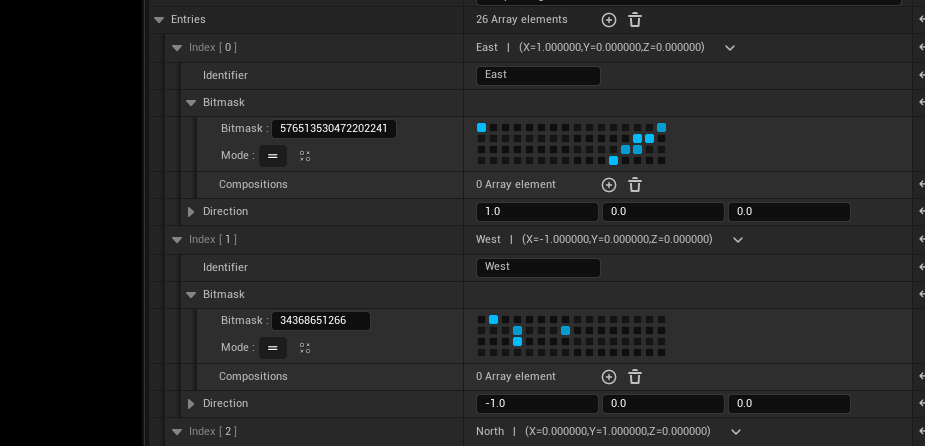Click the East Identifier text field
This screenshot has width=925, height=446.
[x=538, y=76]
